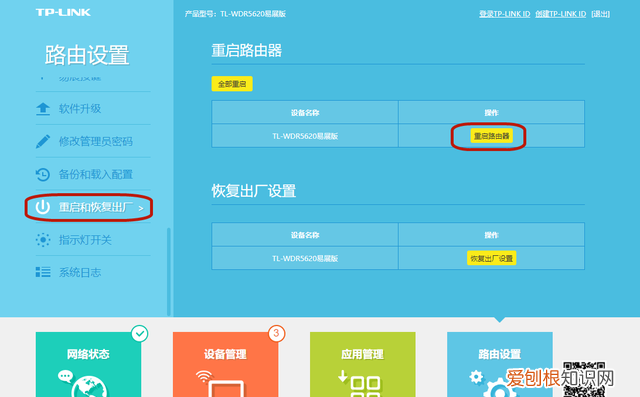Click the 路由设置 sidebar title
This screenshot has width=640, height=397.
coord(87,55)
